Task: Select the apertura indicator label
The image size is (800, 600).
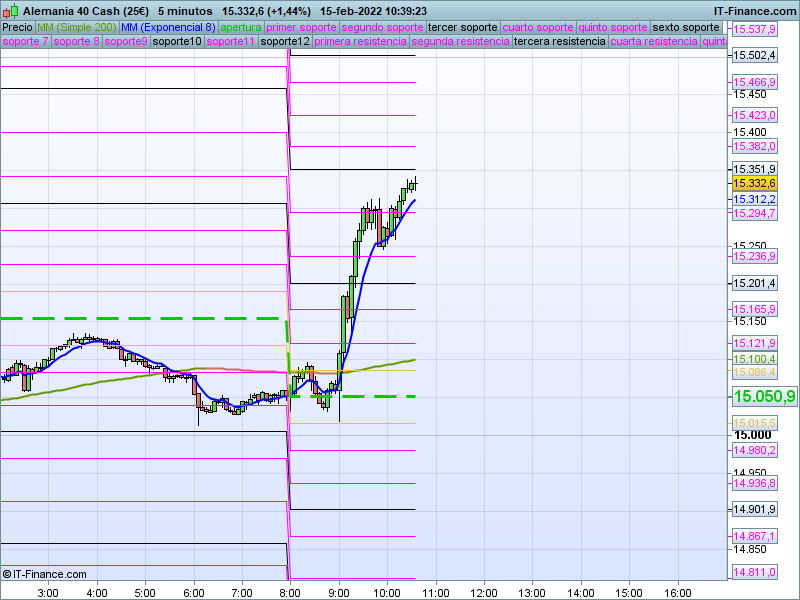Action: click(x=241, y=28)
